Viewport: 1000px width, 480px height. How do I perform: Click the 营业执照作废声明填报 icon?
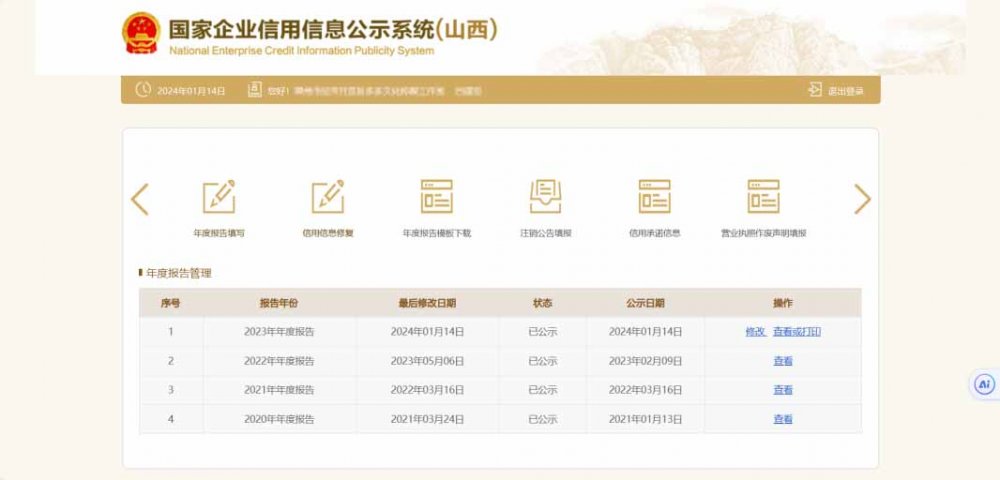[x=763, y=197]
